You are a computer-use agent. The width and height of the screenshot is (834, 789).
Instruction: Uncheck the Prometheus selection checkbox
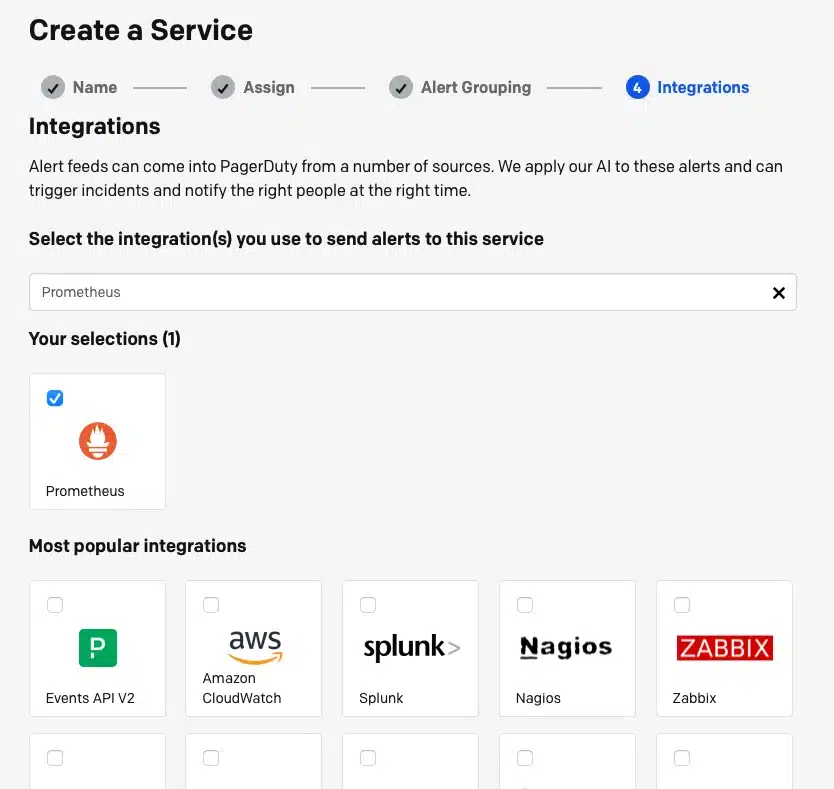(55, 398)
